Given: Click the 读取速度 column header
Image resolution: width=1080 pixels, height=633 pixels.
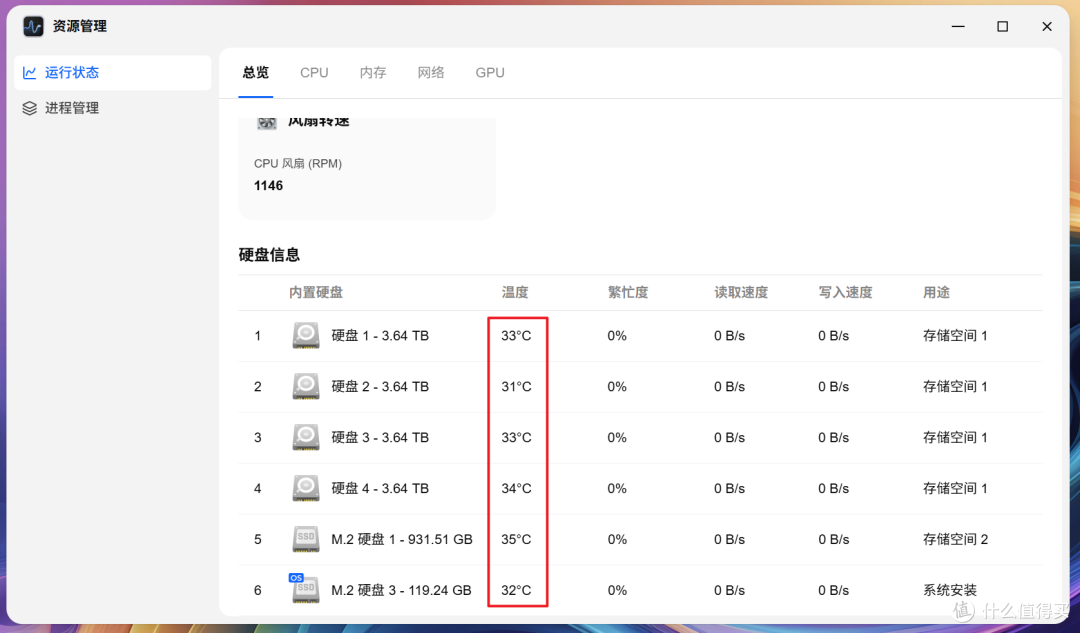Looking at the screenshot, I should [x=740, y=292].
